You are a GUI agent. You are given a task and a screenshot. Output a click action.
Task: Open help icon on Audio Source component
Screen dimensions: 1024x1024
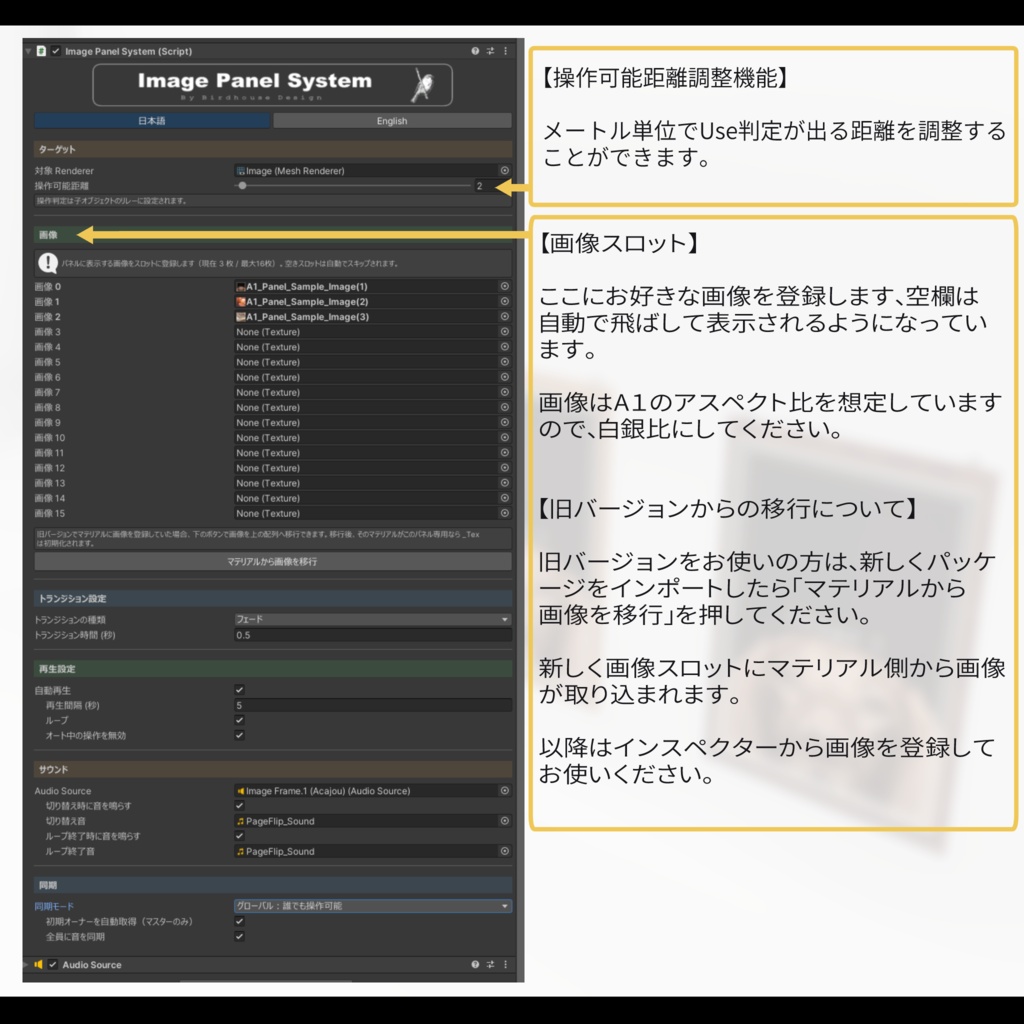point(475,965)
